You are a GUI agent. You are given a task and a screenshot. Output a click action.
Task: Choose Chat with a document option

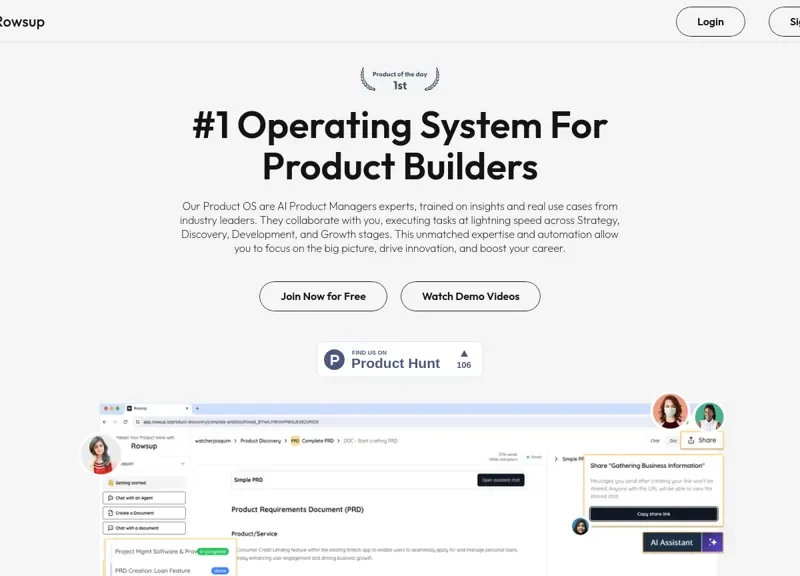[144, 528]
